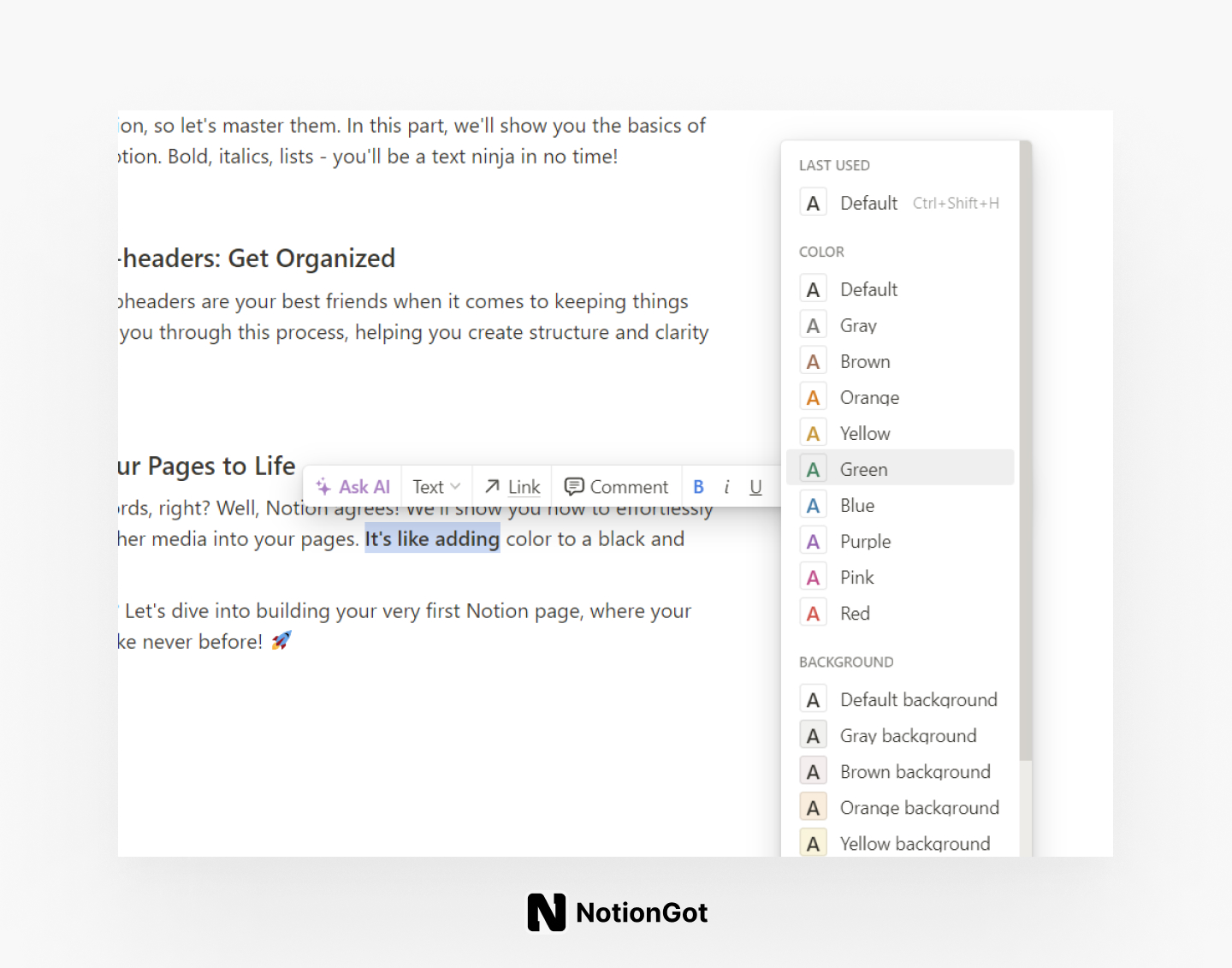This screenshot has width=1232, height=968.
Task: Apply italic formatting to selected text
Action: [x=726, y=486]
